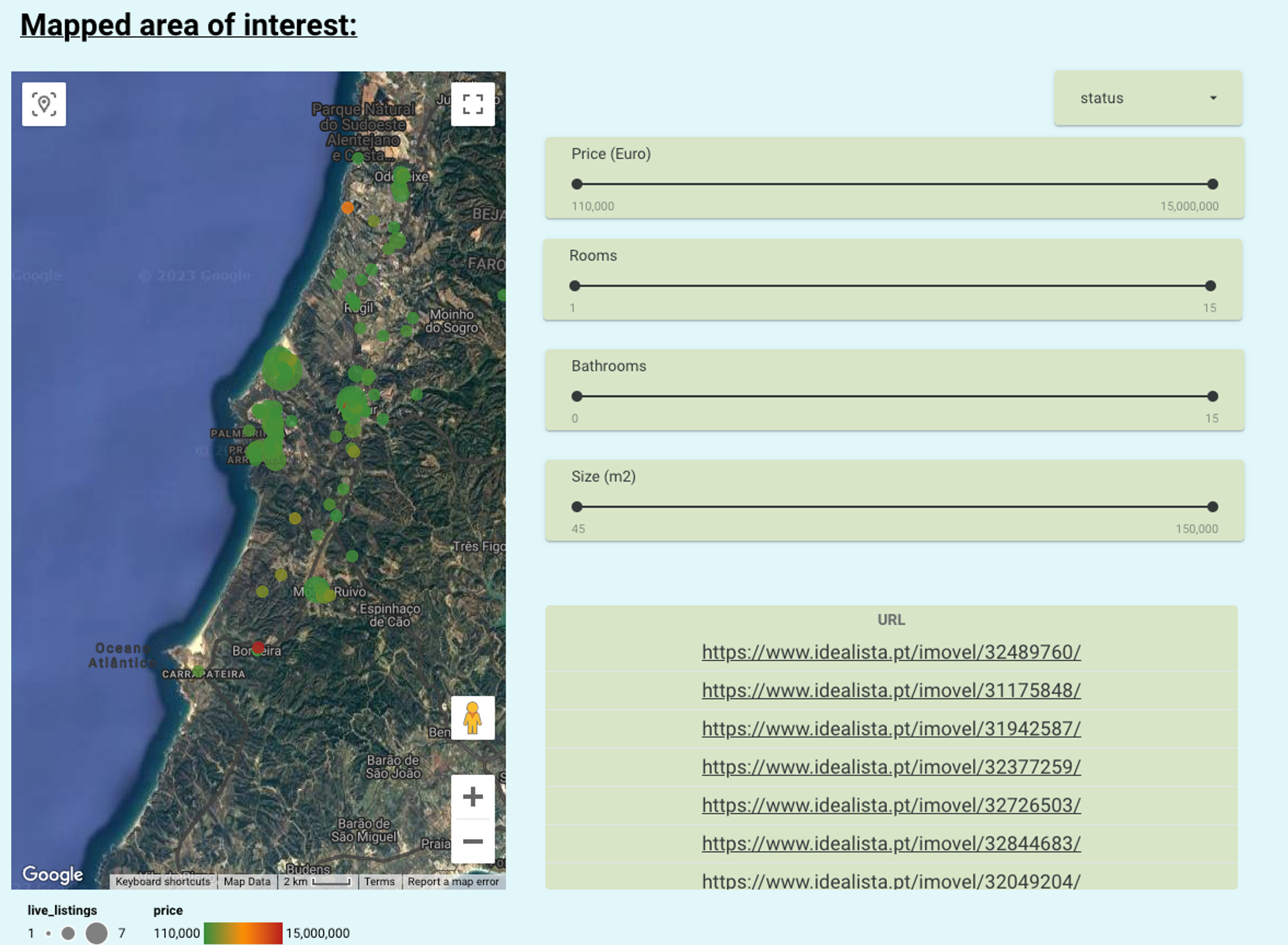Toggle fullscreen view on the map
Screen dimensions: 1288x945
(473, 104)
